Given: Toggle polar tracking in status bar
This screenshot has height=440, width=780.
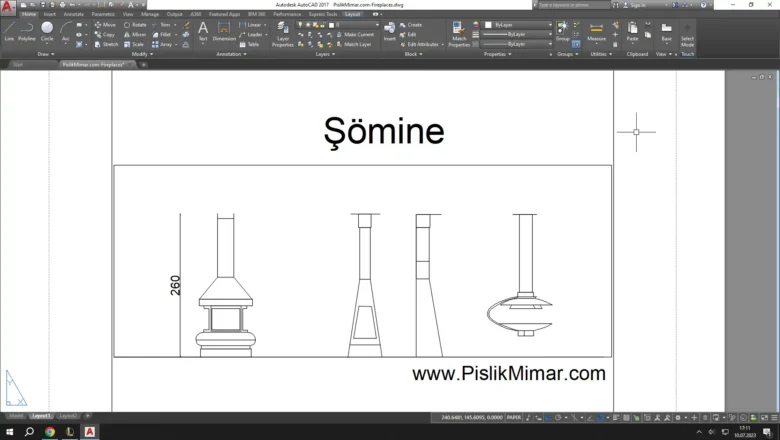Looking at the screenshot, I should pyautogui.click(x=558, y=418).
